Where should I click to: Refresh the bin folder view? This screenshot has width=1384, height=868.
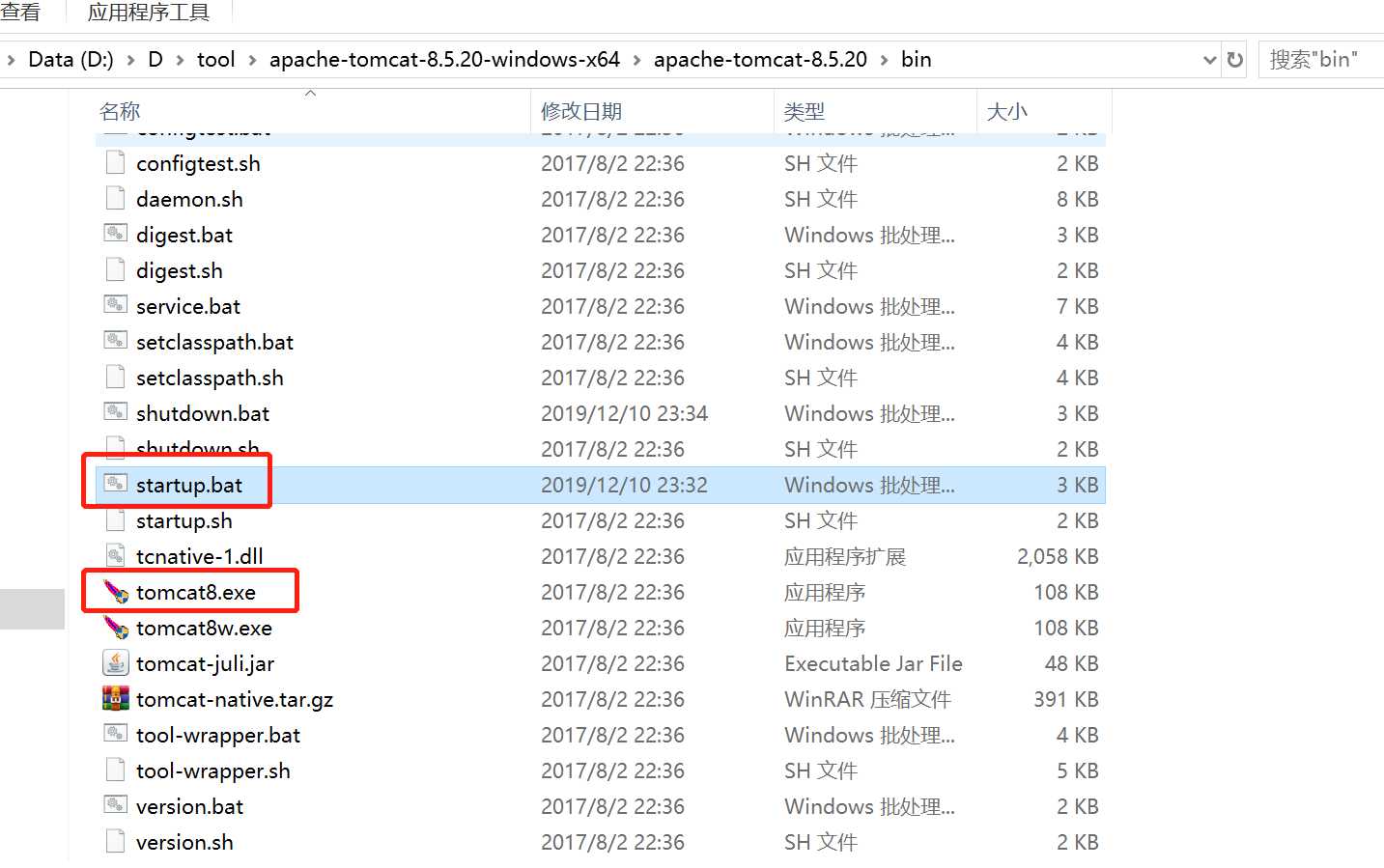pos(1235,60)
